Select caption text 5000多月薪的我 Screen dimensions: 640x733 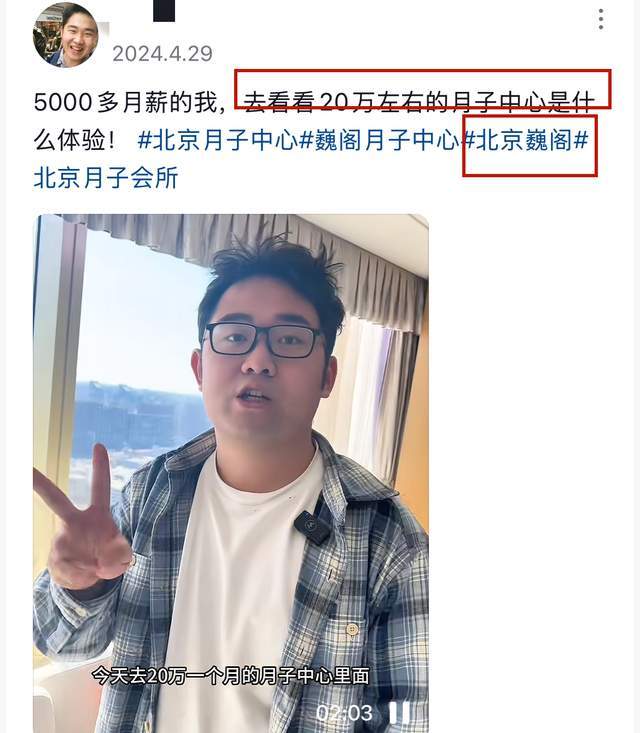click(127, 102)
